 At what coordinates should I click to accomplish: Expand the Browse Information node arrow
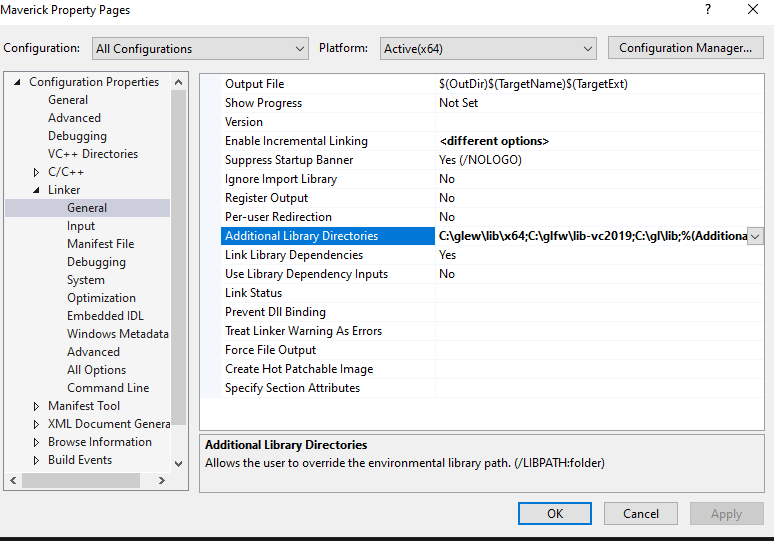tap(36, 442)
